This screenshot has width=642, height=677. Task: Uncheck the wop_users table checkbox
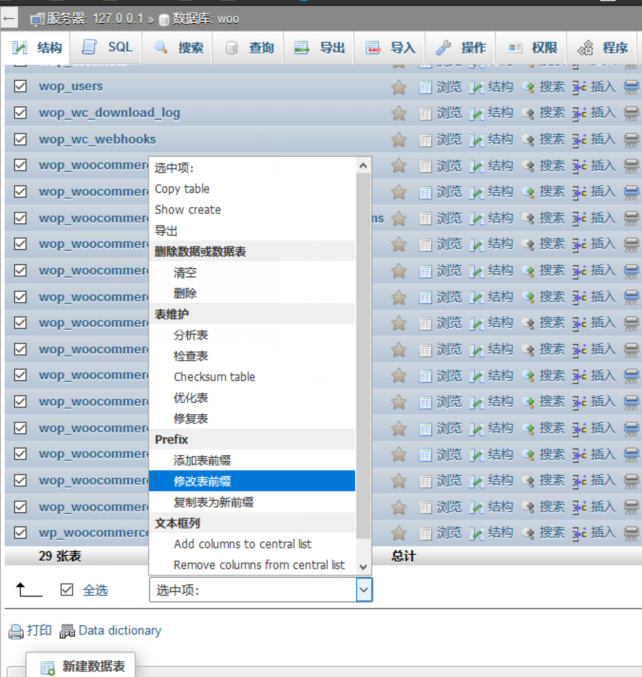point(20,87)
